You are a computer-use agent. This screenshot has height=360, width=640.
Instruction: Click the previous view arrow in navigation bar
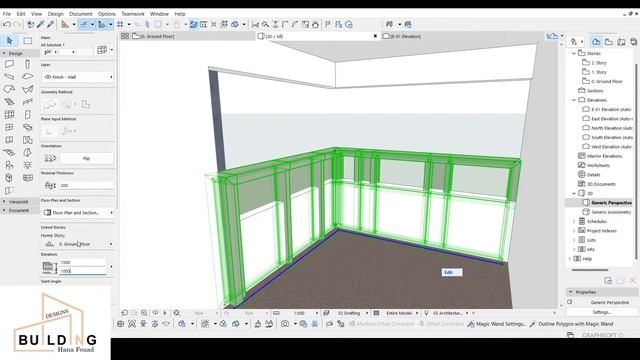124,313
